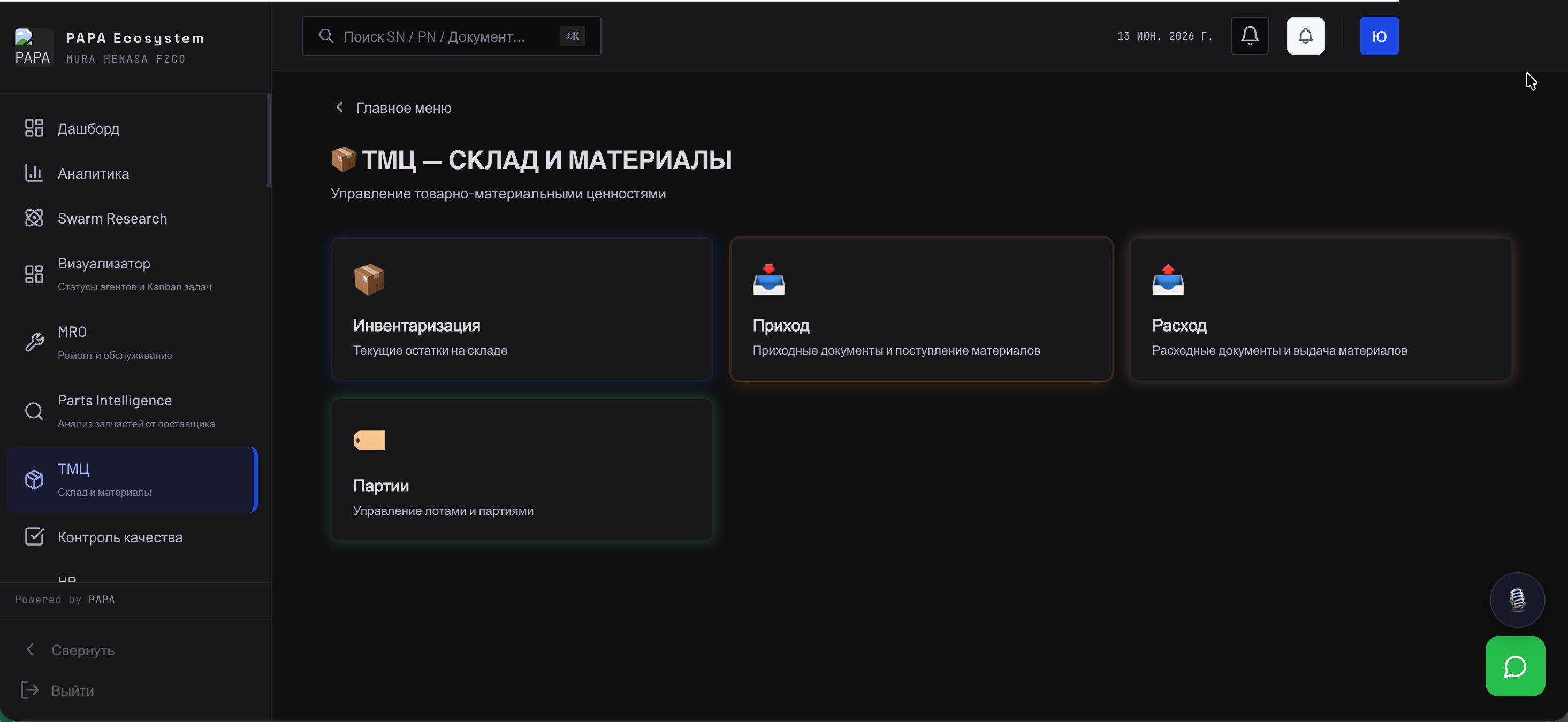Open Дашборд in the sidebar
Screen dimensions: 1568x722
click(132, 128)
